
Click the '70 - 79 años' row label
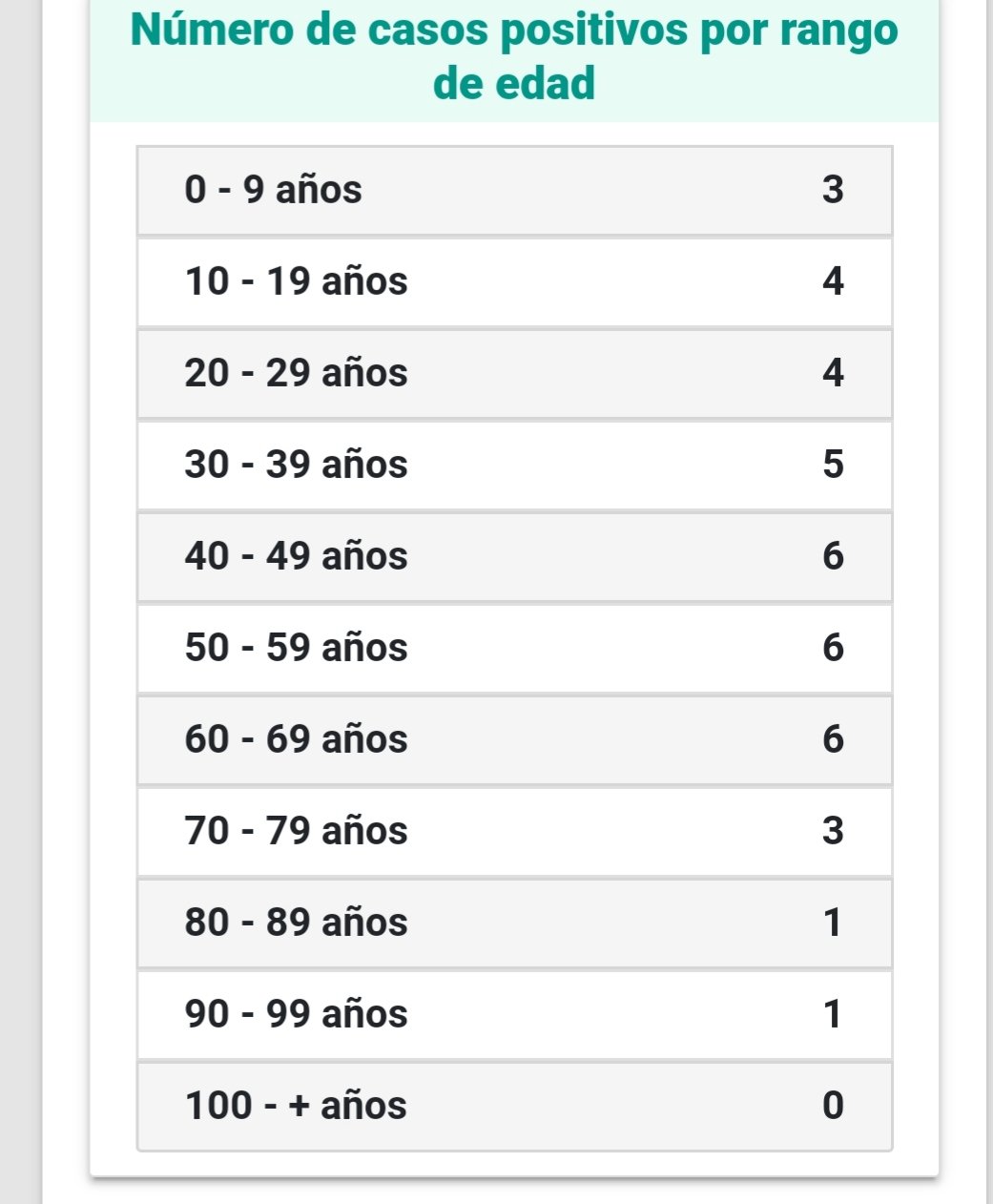tap(296, 831)
